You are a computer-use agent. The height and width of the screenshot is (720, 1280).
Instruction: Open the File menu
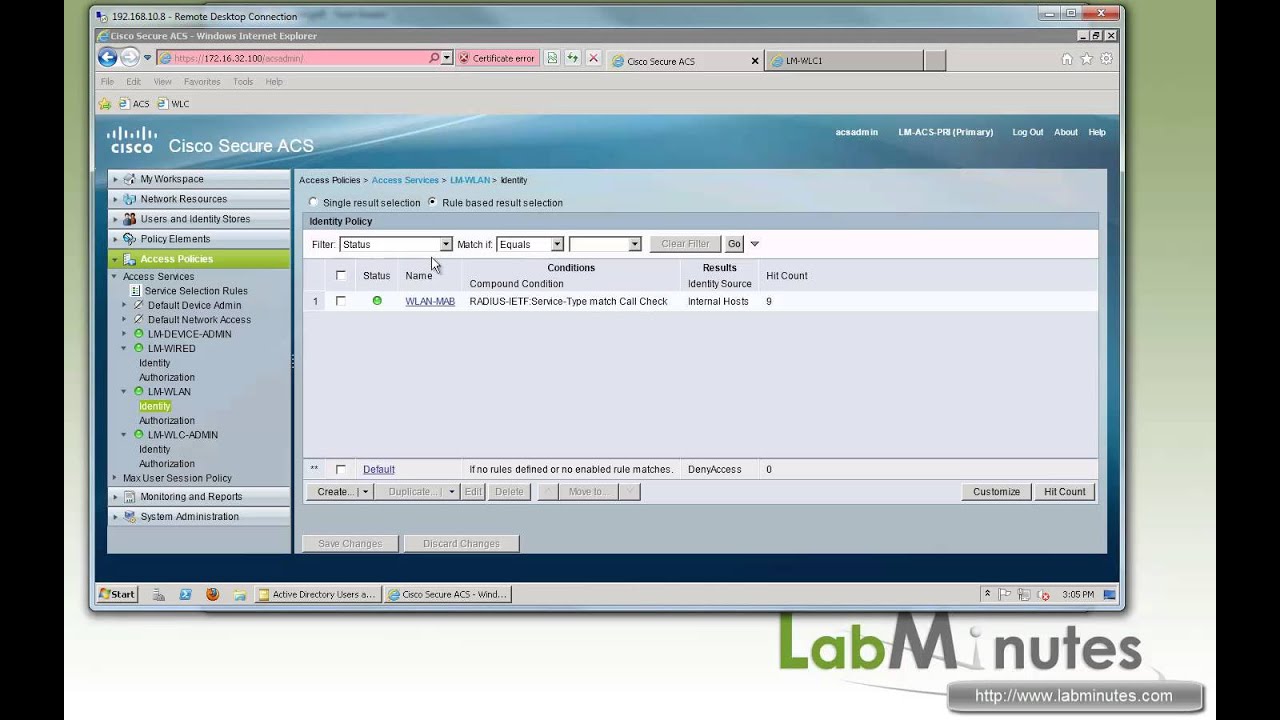click(107, 82)
